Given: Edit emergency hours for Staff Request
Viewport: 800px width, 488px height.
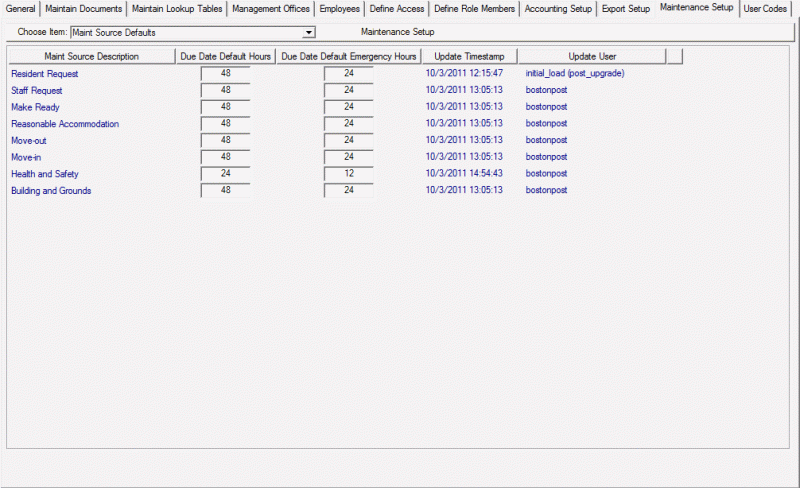Looking at the screenshot, I should pyautogui.click(x=348, y=90).
